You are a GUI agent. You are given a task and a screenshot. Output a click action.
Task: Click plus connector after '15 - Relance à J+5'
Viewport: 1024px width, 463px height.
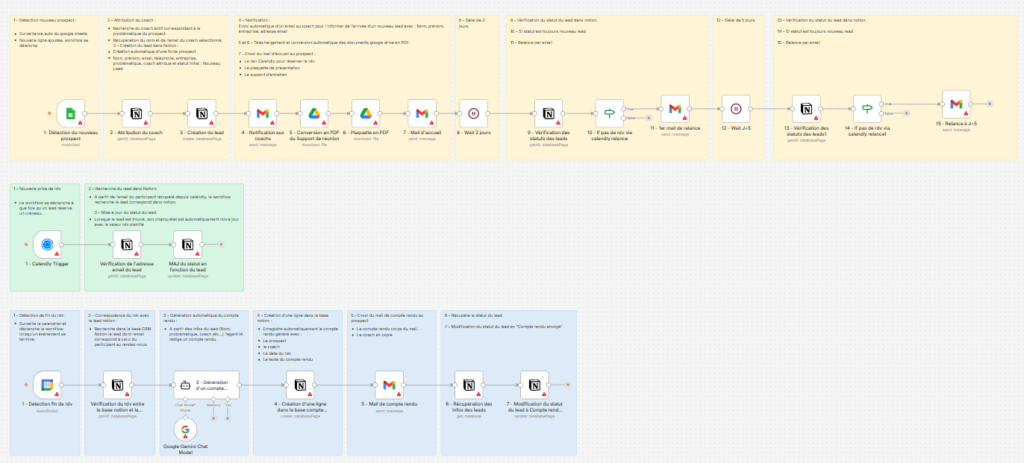click(x=988, y=104)
